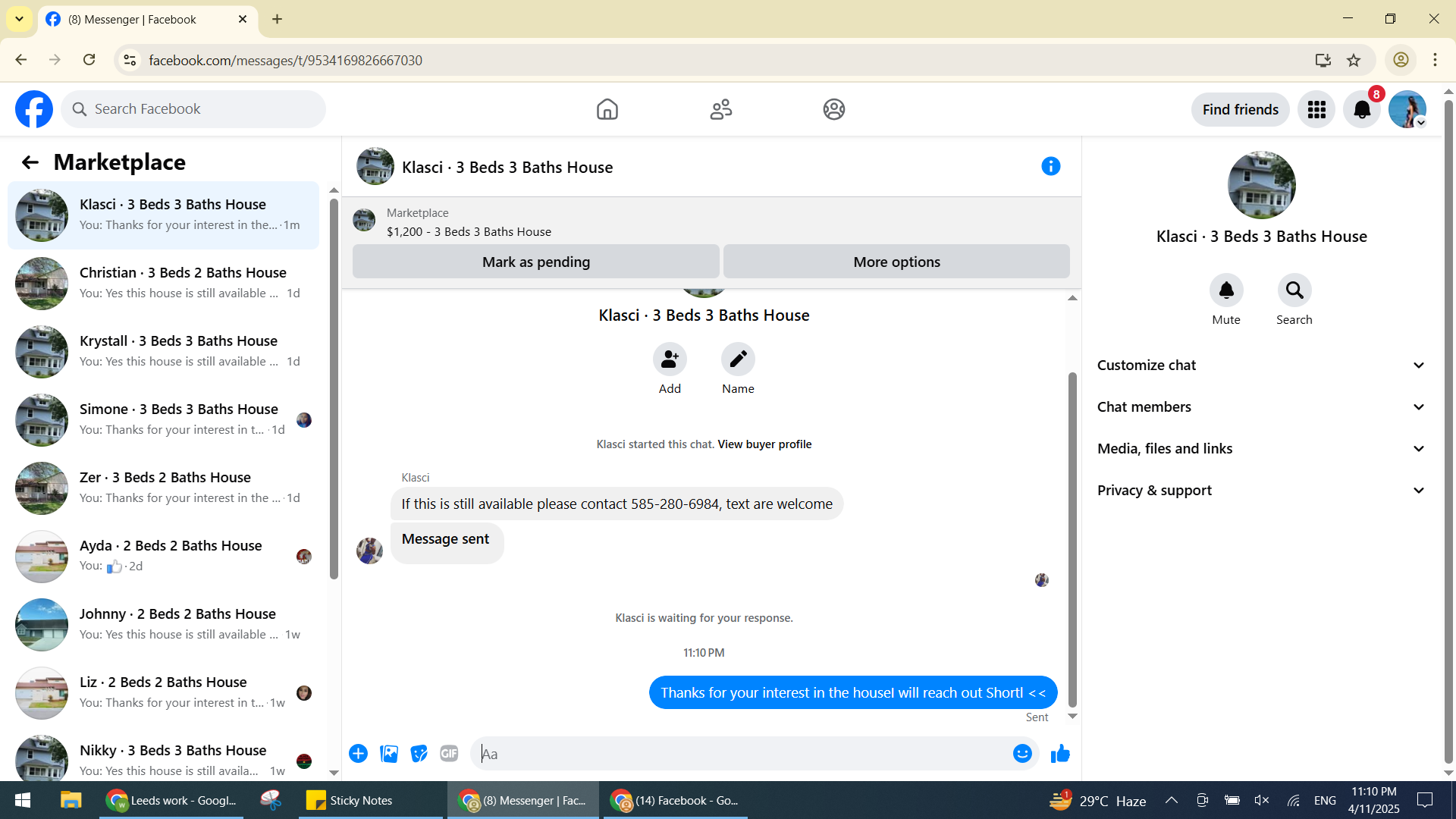Open conversation information icon
The height and width of the screenshot is (819, 1456).
tap(1050, 166)
